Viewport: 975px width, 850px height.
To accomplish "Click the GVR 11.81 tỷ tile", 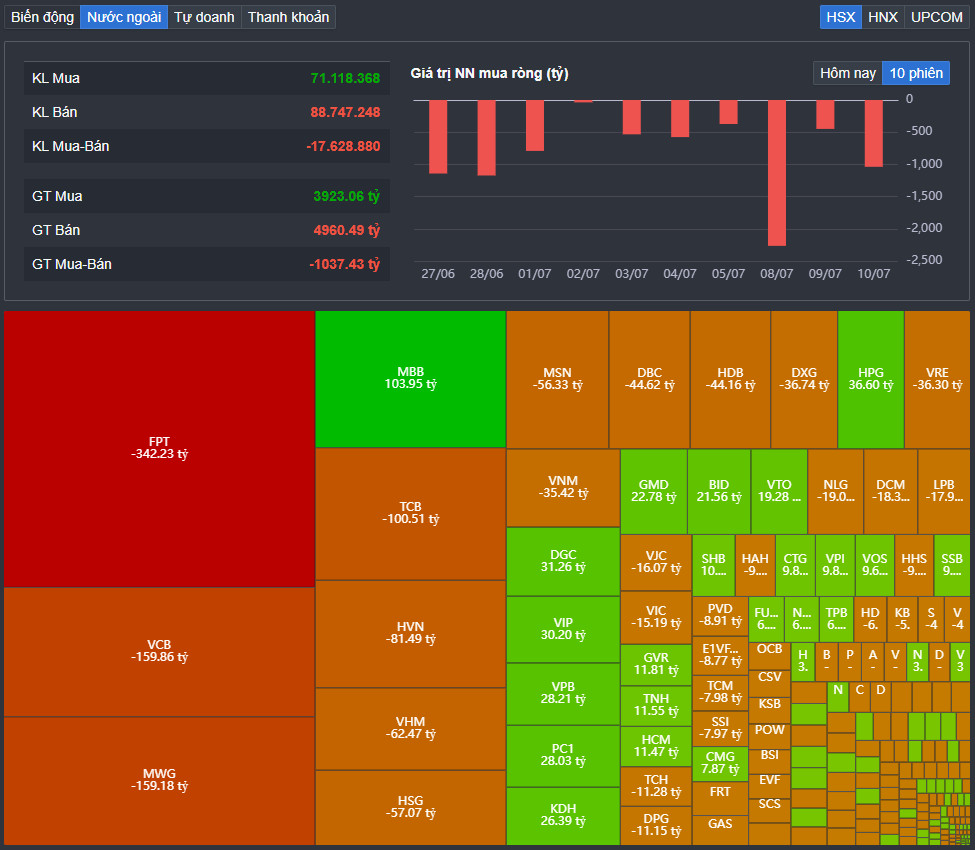I will point(656,665).
